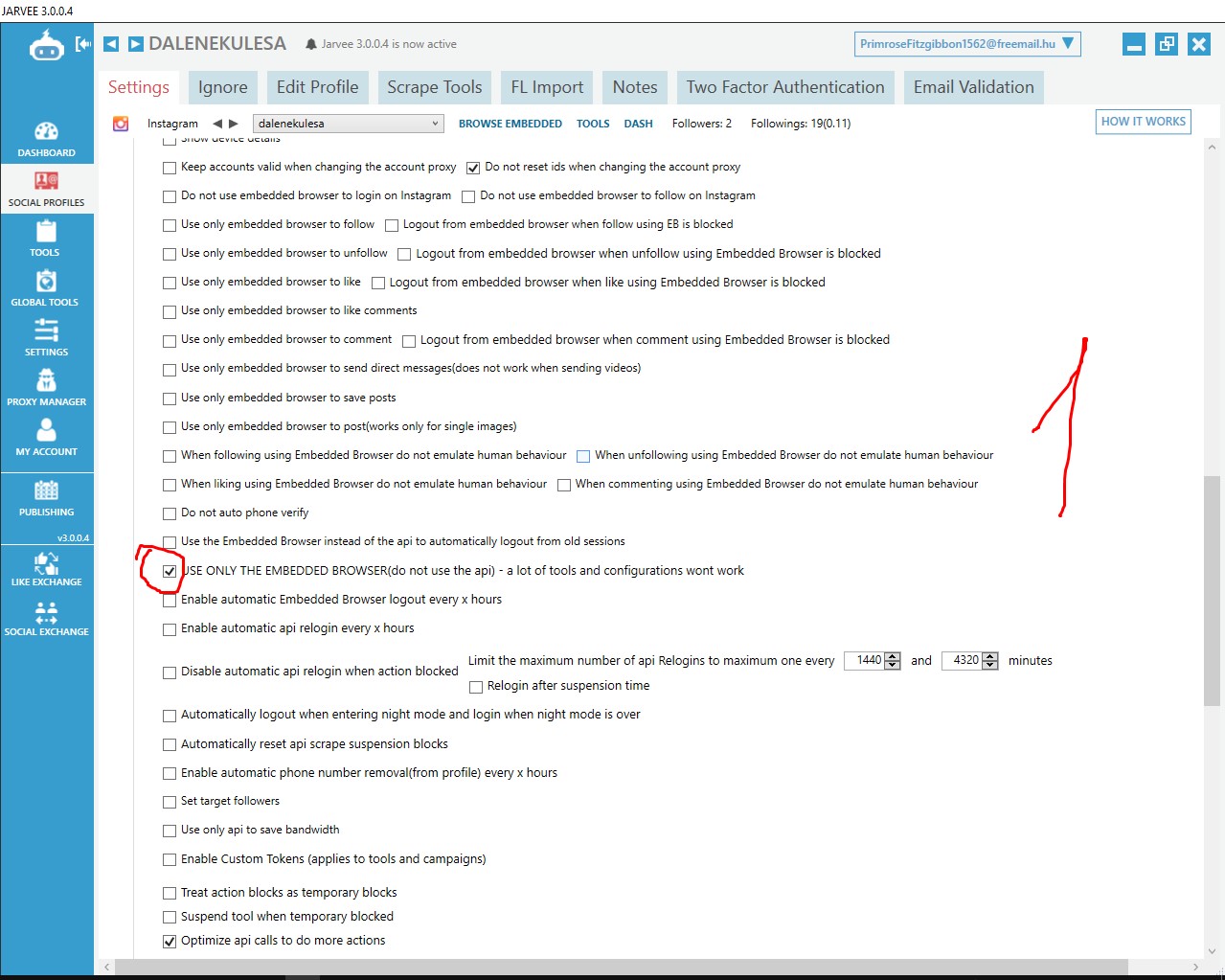
Task: Increase the 4320 minutes stepper
Action: pyautogui.click(x=990, y=656)
